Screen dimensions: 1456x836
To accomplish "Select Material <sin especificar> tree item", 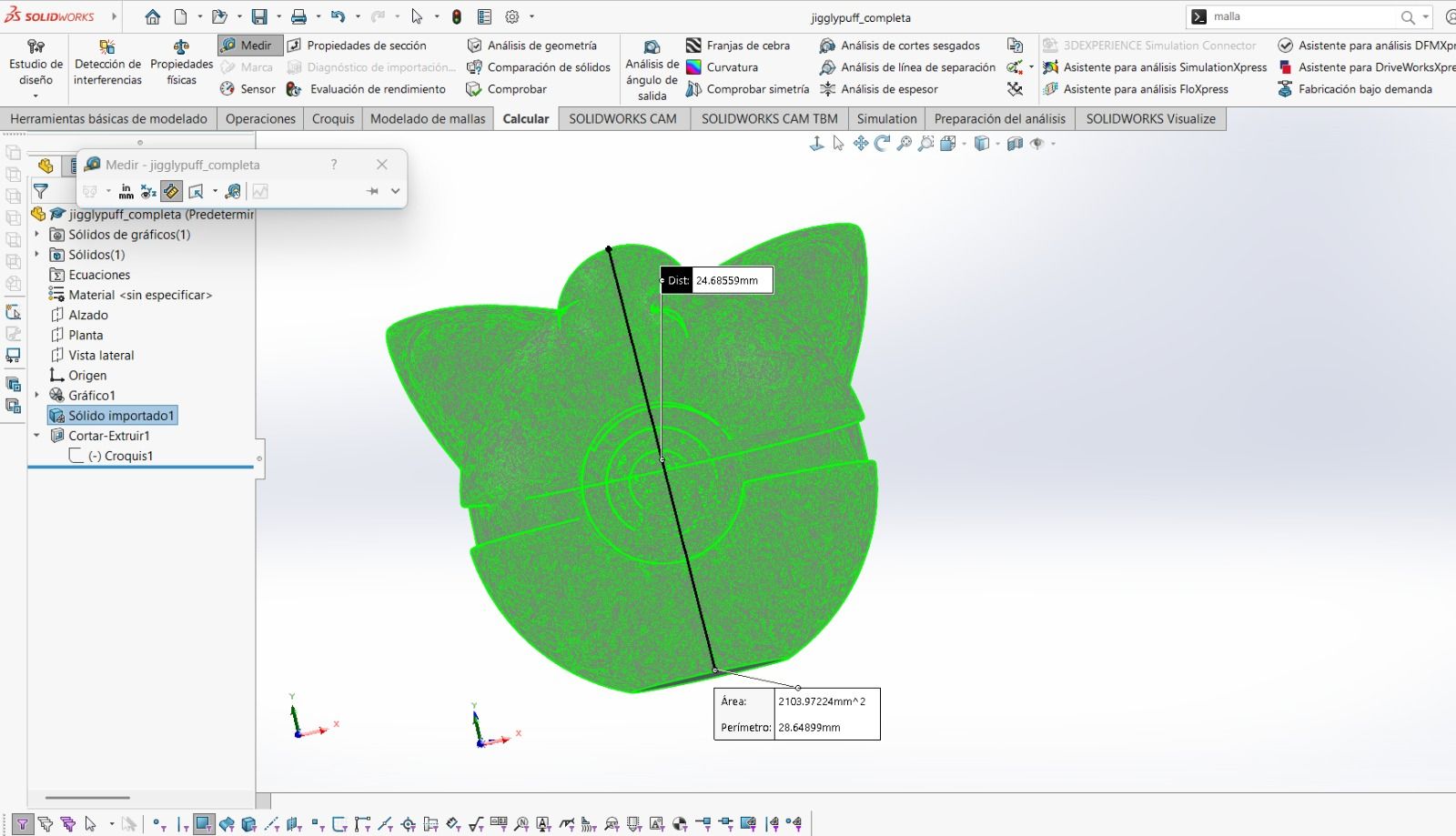I will tap(130, 295).
